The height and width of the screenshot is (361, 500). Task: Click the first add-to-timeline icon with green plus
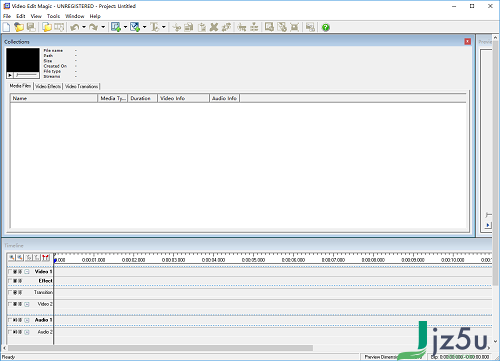[x=116, y=27]
